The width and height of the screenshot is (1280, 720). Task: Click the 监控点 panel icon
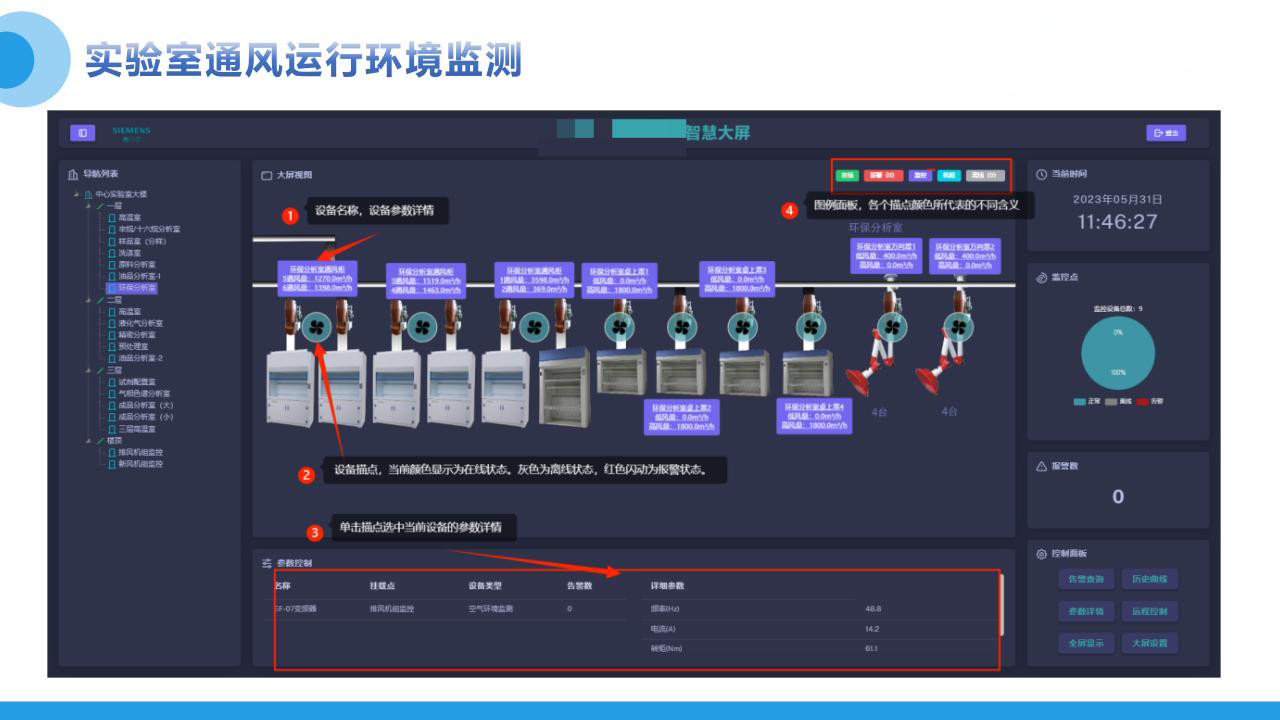[1041, 277]
